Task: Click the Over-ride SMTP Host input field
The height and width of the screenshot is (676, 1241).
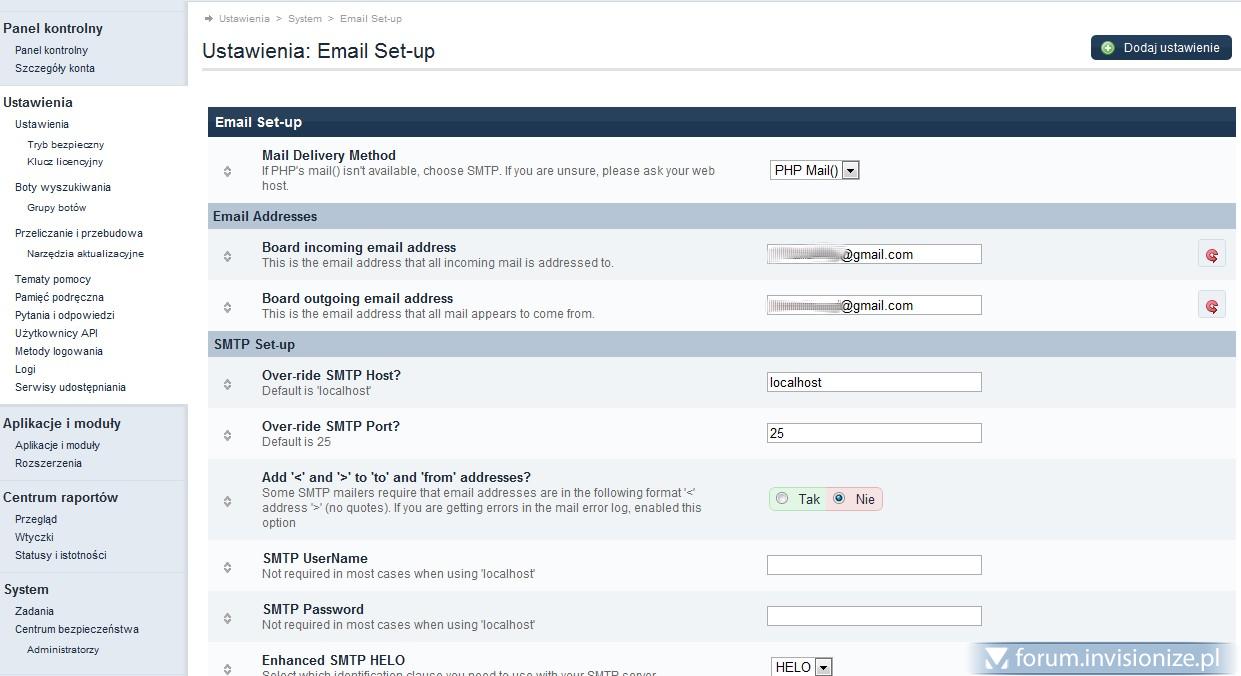Action: pyautogui.click(x=874, y=382)
